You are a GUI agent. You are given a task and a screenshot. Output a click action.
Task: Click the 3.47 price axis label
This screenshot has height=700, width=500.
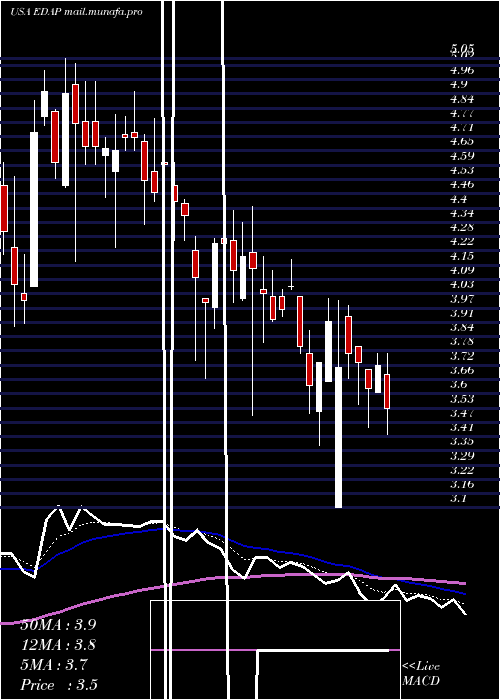462,413
